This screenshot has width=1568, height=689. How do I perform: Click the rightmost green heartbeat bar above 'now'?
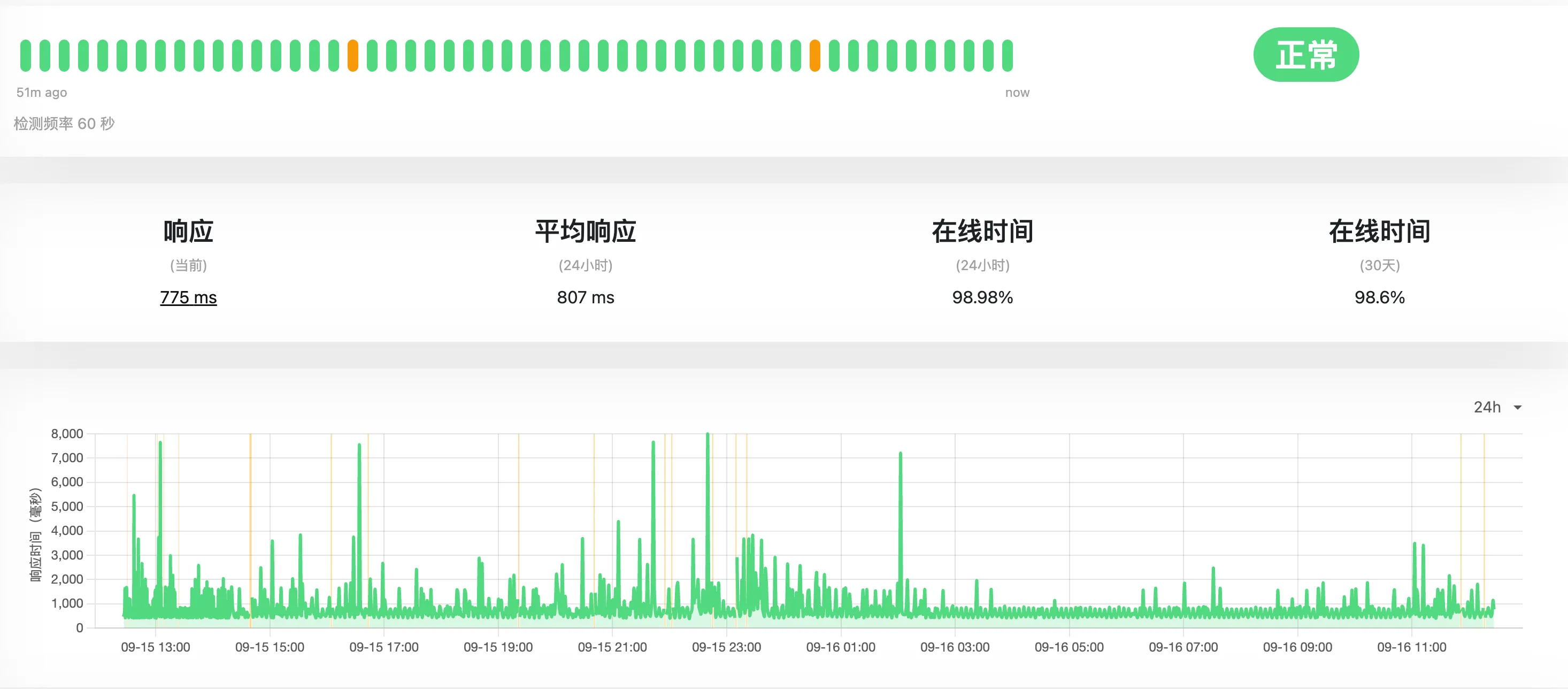coord(1008,56)
